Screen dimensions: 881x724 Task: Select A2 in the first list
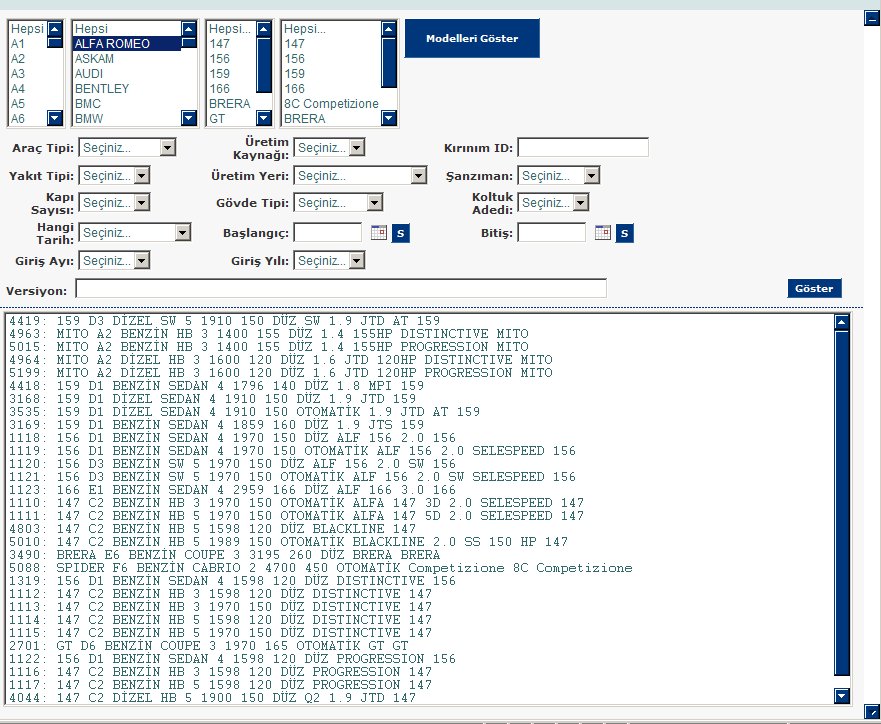click(28, 58)
